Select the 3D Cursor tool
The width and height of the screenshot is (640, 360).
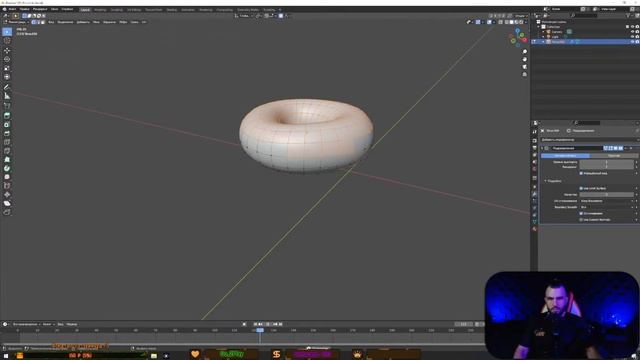click(7, 41)
